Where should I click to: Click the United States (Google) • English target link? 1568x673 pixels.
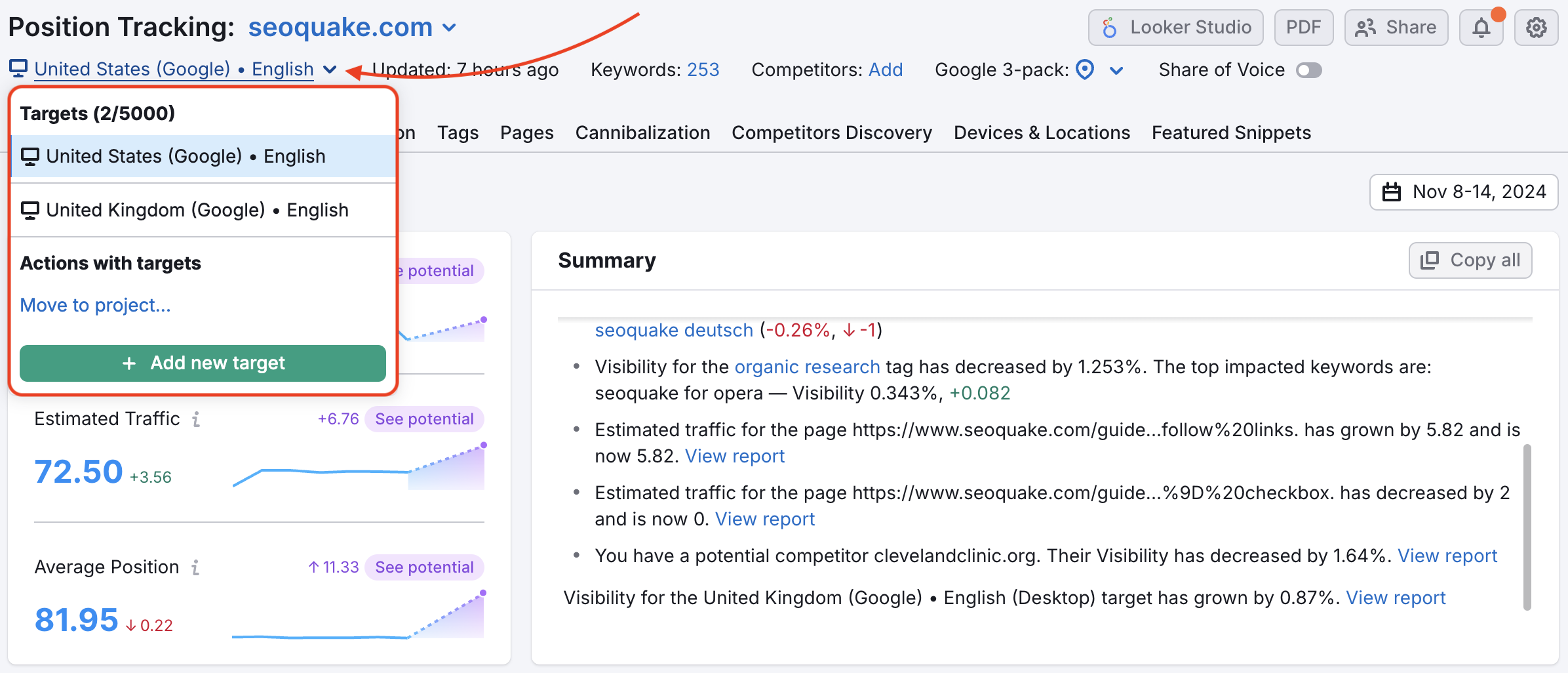(174, 69)
